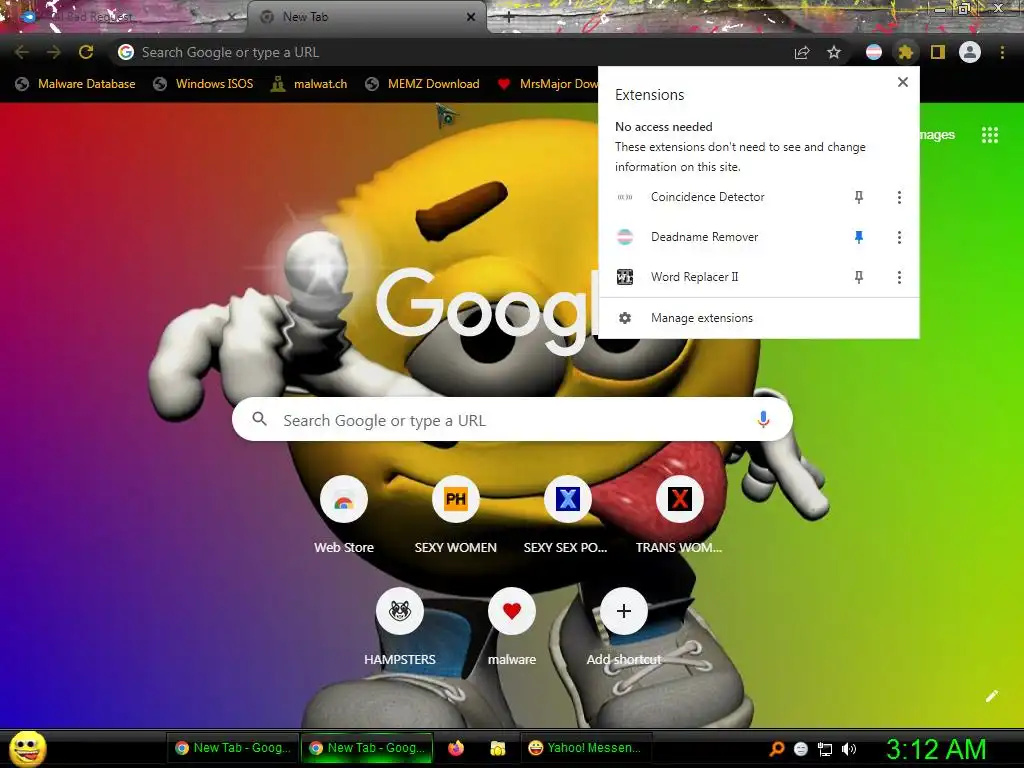Open Yahoo! Messenger taskbar item
The width and height of the screenshot is (1024, 768).
click(586, 748)
